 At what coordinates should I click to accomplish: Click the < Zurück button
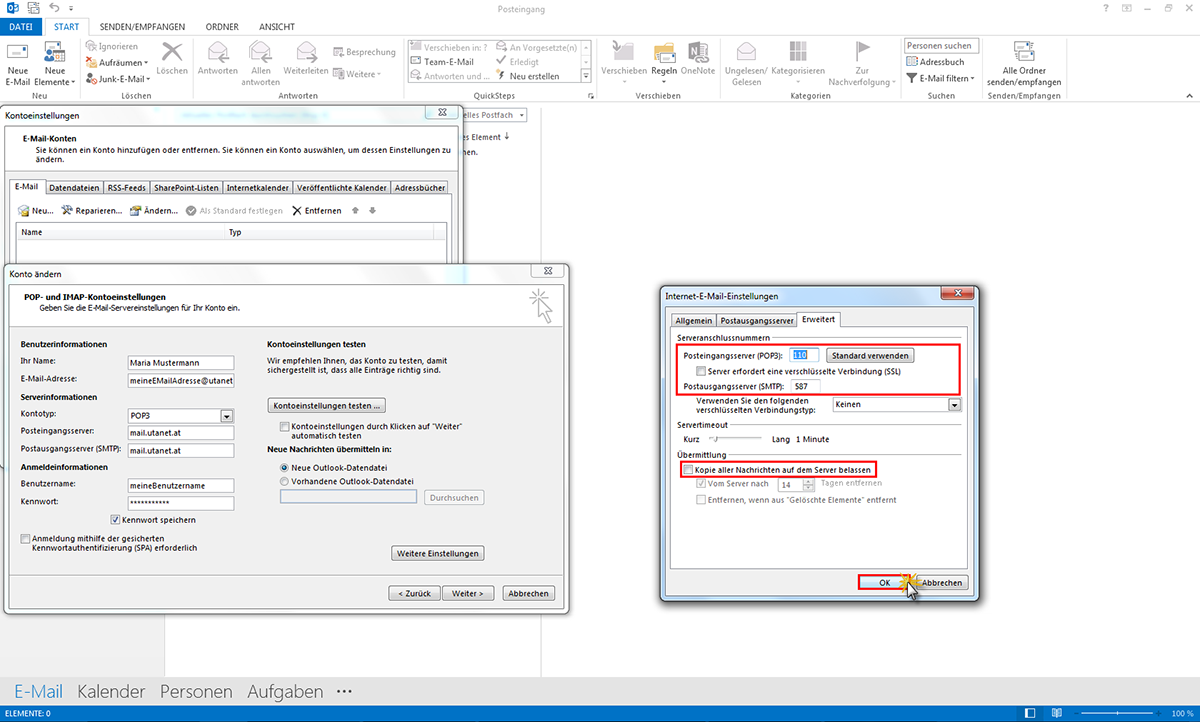tap(414, 593)
